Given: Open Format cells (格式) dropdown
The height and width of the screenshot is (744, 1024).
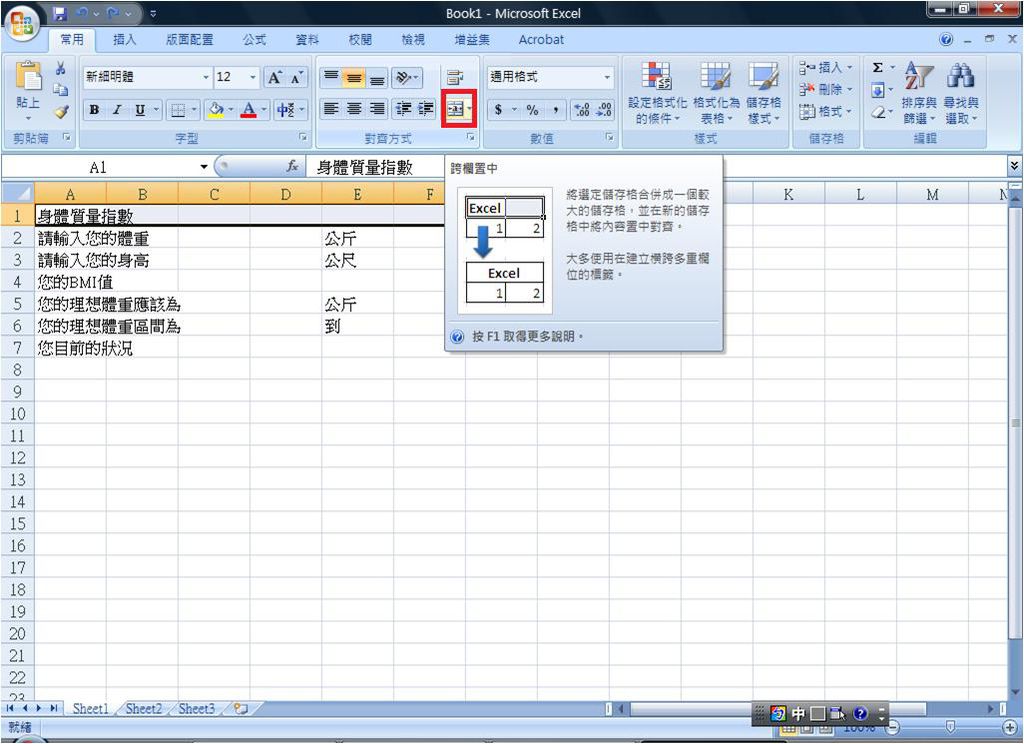Looking at the screenshot, I should pyautogui.click(x=826, y=112).
